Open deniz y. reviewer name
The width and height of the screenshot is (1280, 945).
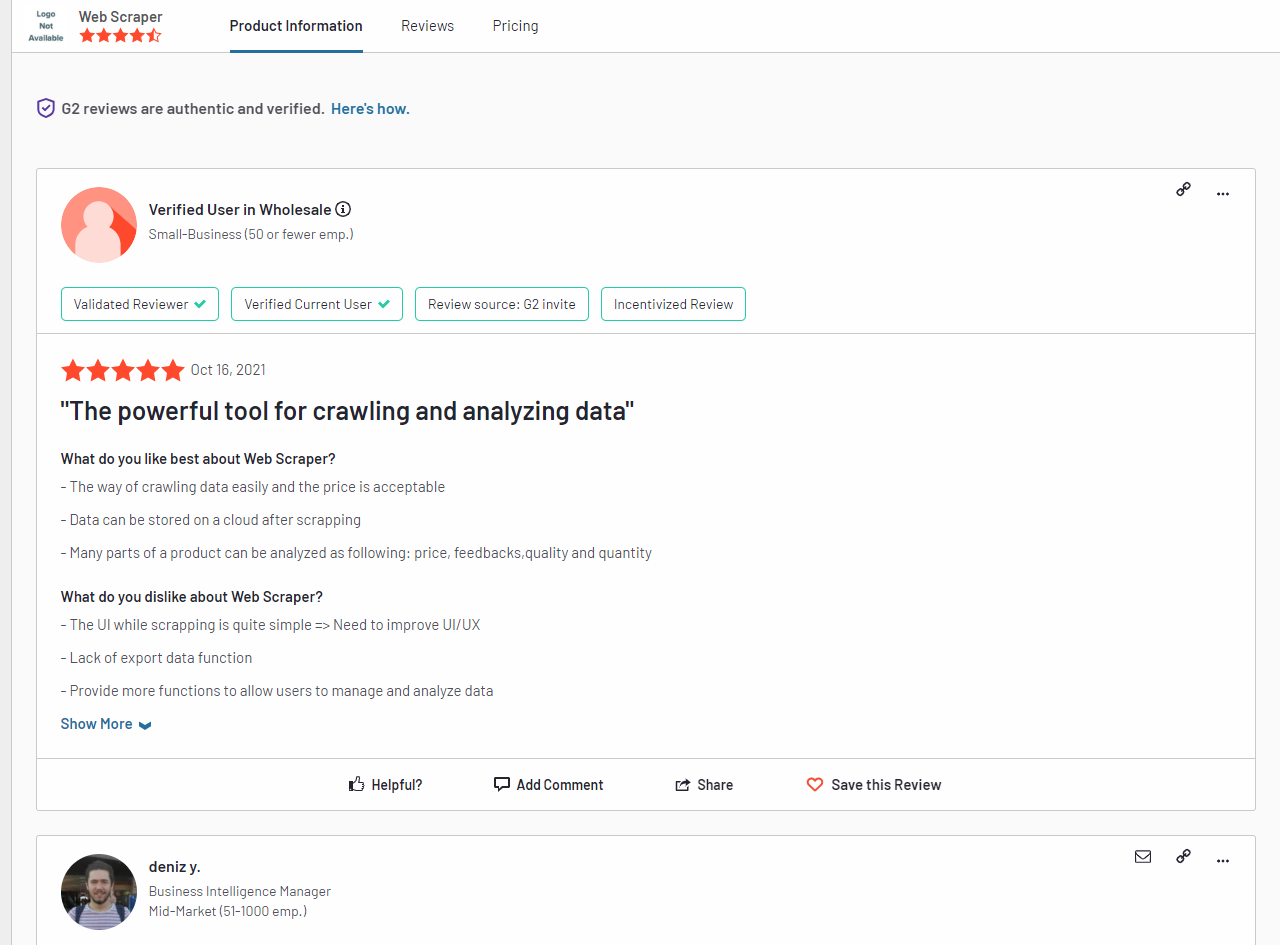[x=175, y=867]
